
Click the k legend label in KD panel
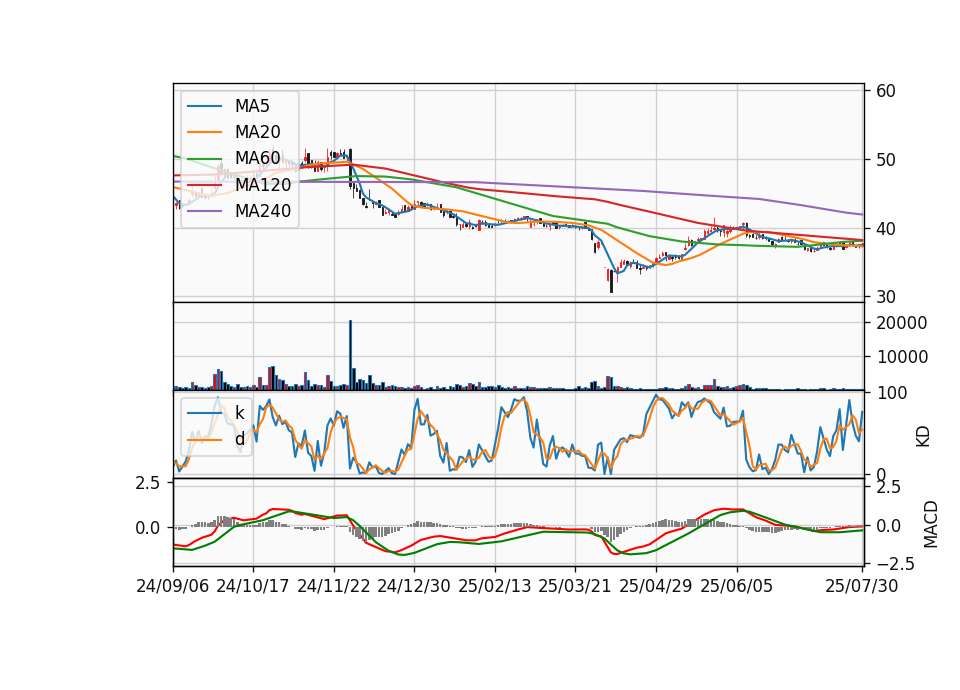(239, 413)
